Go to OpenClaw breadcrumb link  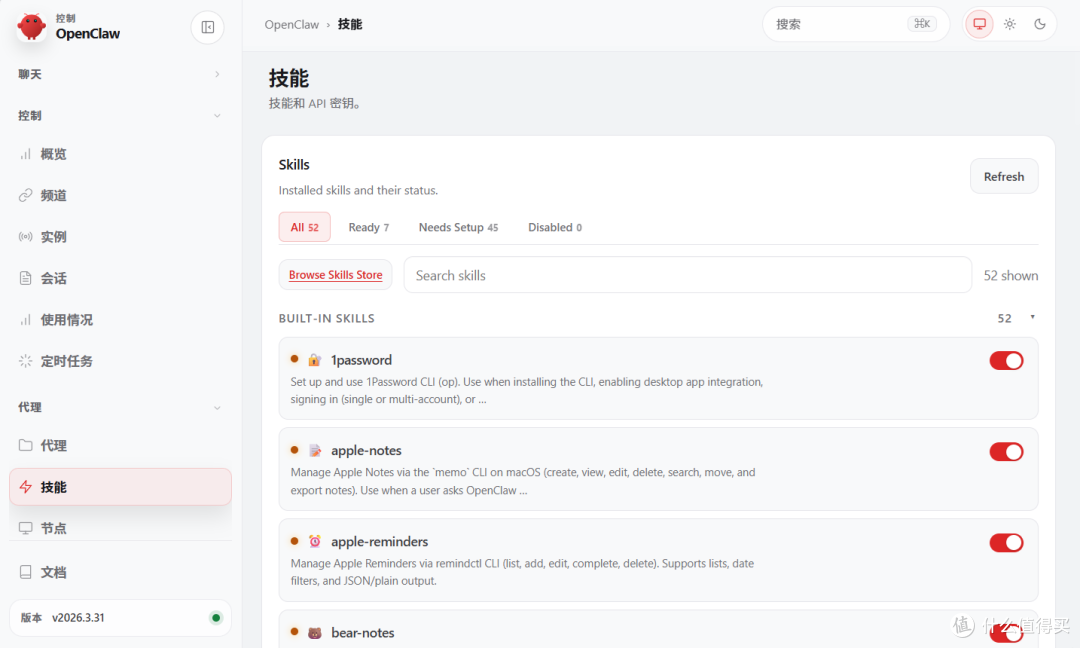[x=291, y=24]
